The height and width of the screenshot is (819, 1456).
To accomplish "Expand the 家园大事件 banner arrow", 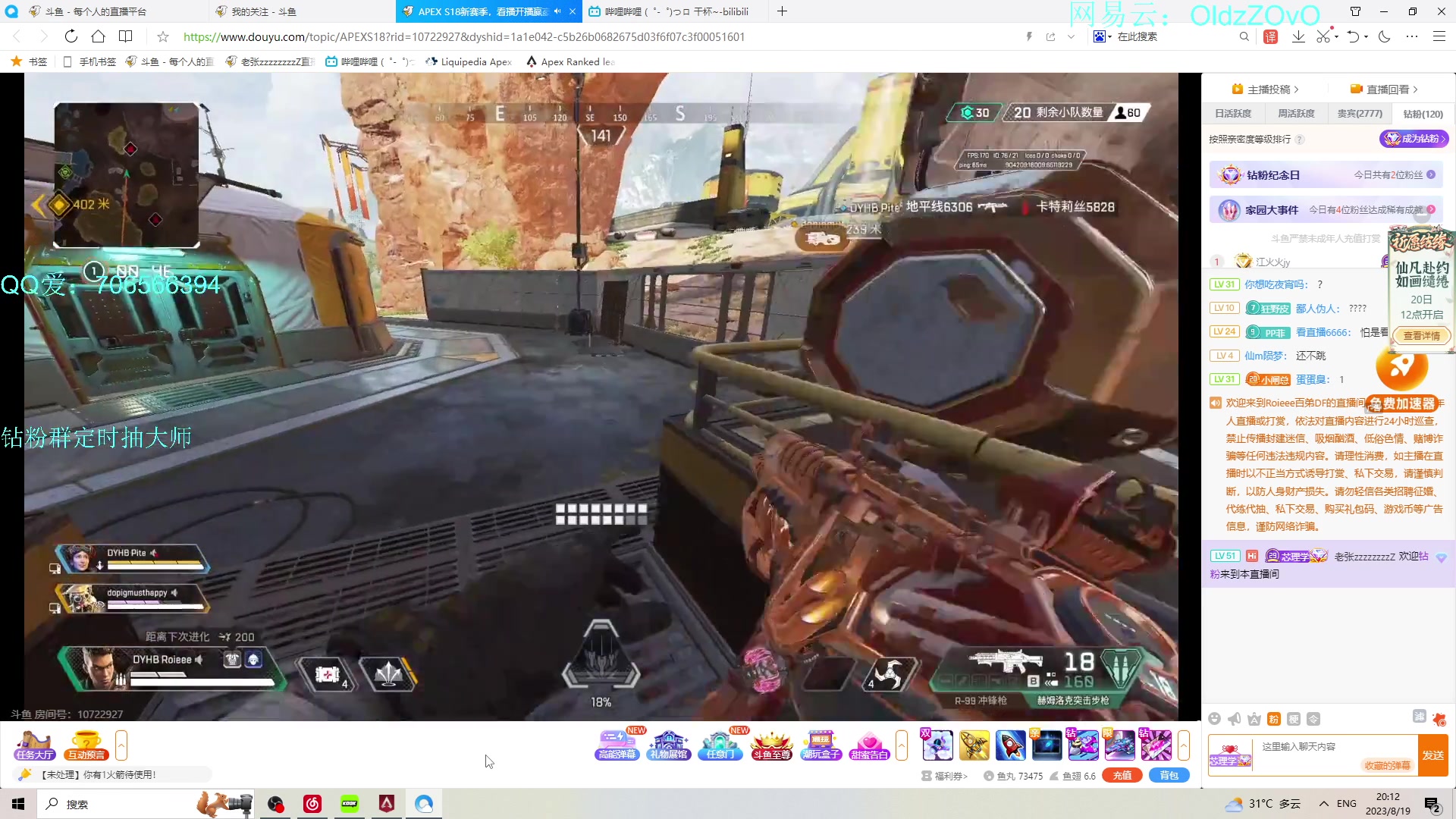I will pos(1431,209).
